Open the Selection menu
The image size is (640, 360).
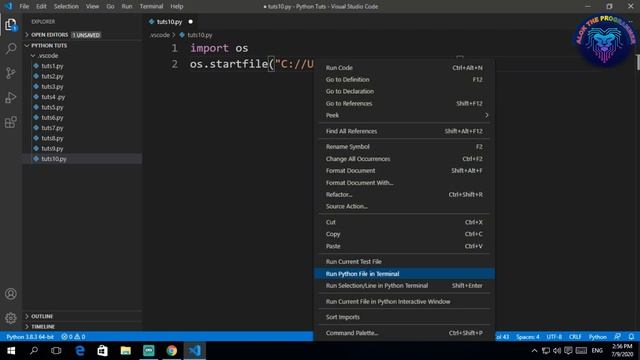click(66, 6)
